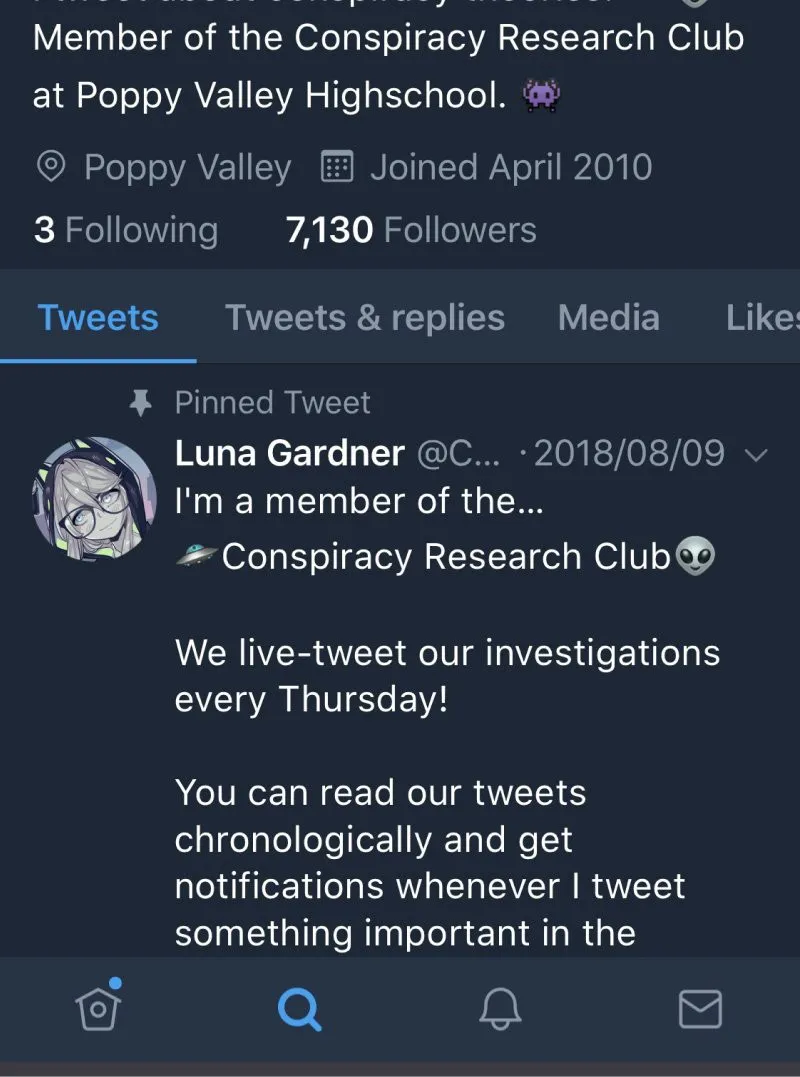
Task: Open the Messages envelope icon
Action: [700, 1009]
